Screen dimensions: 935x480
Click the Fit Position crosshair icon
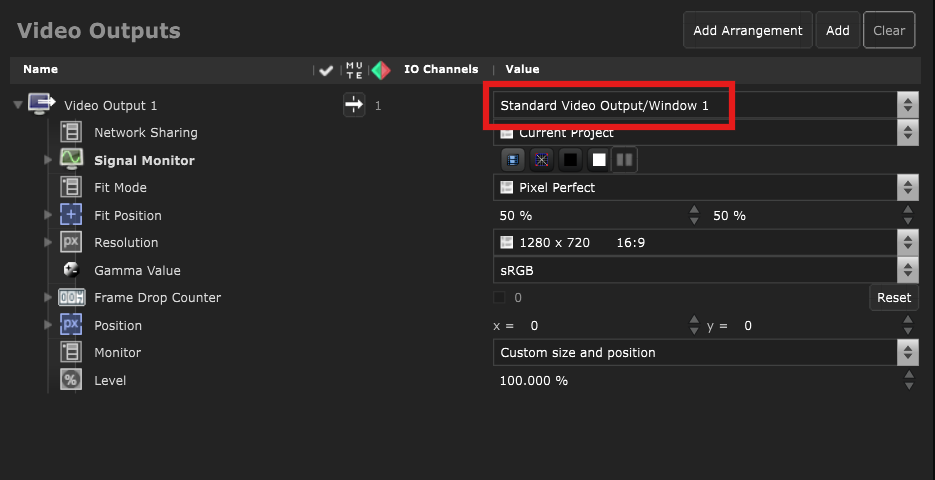pos(71,215)
